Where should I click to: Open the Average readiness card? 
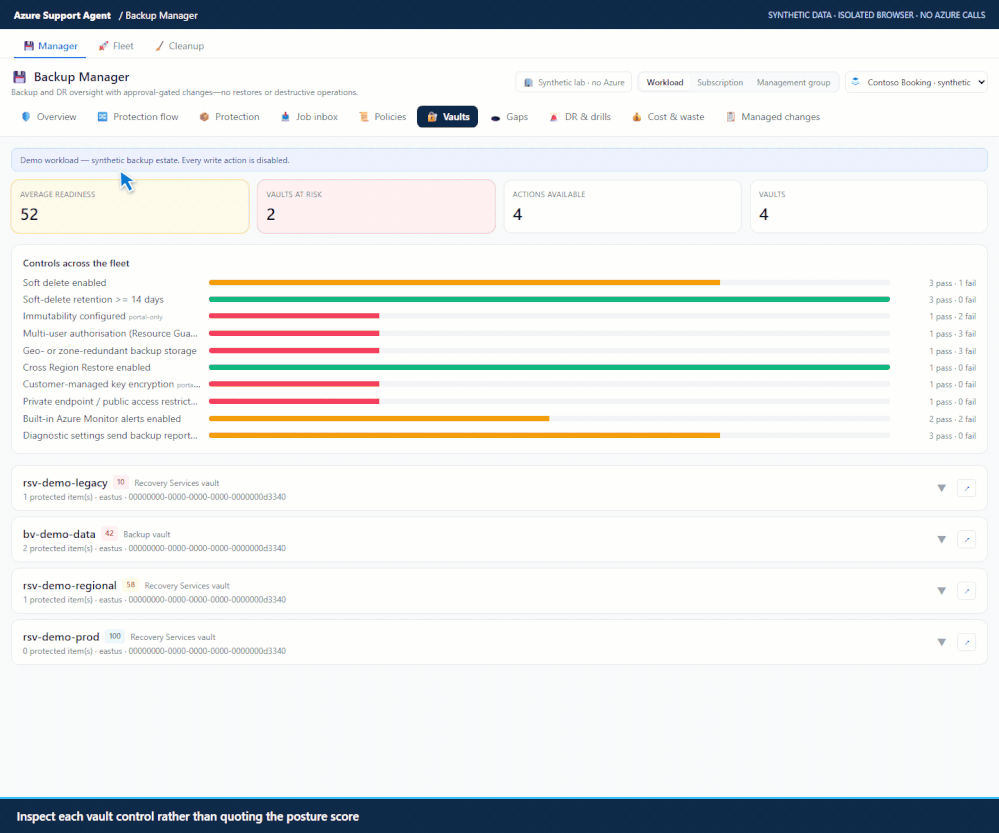pyautogui.click(x=130, y=206)
